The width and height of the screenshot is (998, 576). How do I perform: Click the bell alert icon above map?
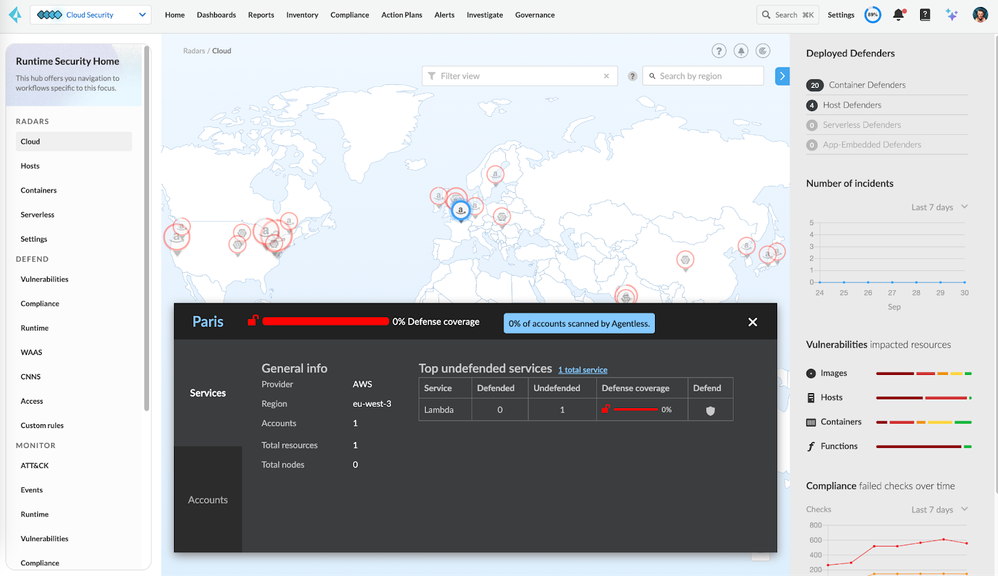click(741, 51)
